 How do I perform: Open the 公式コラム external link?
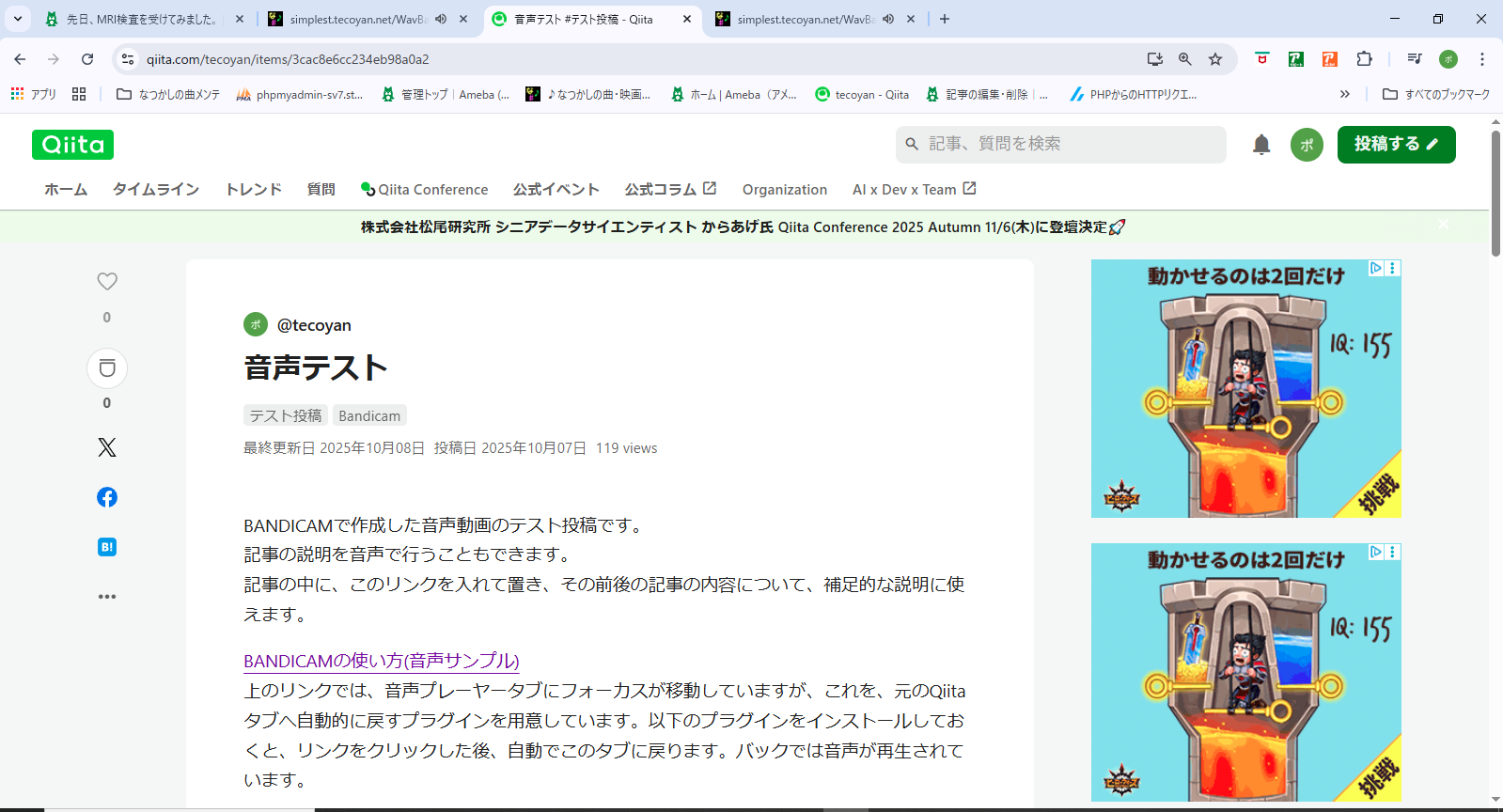click(671, 190)
